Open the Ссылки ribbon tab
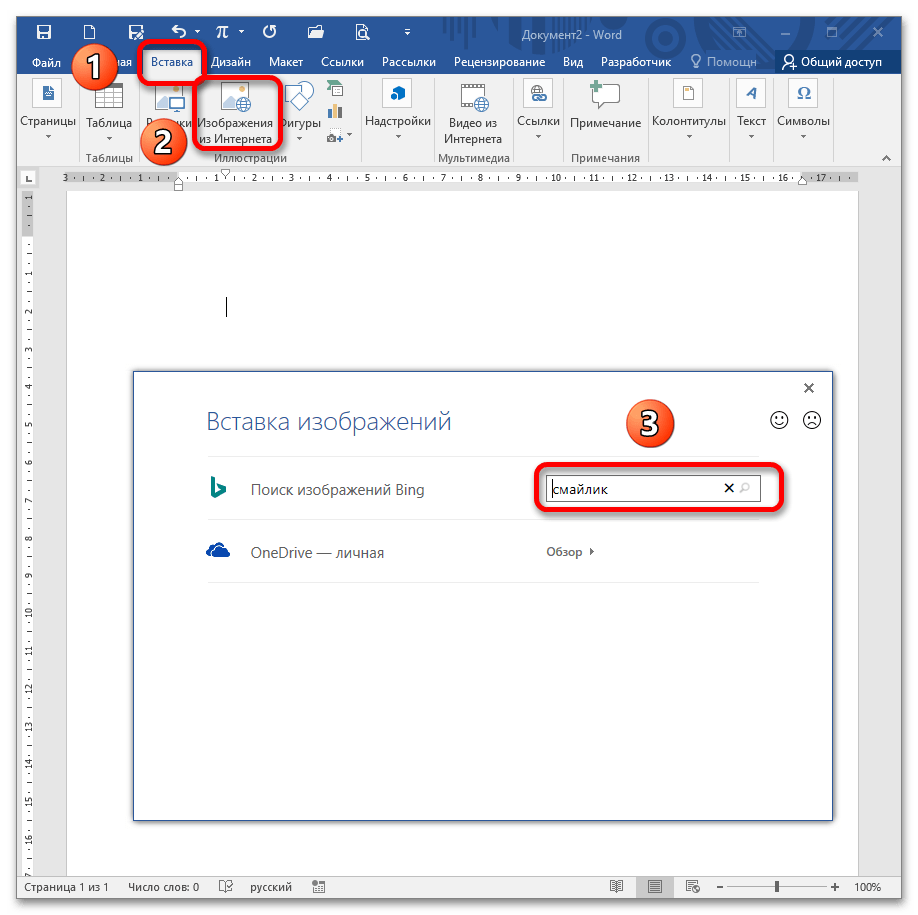Image resolution: width=918 pixels, height=915 pixels. coord(342,62)
